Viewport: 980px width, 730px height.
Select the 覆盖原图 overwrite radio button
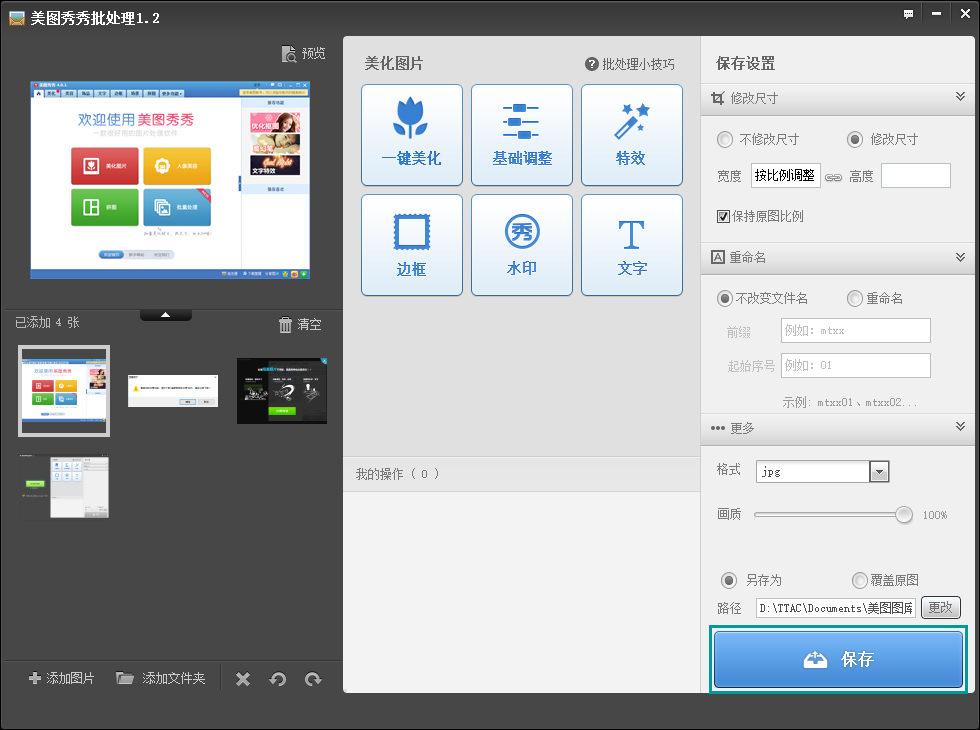point(860,580)
